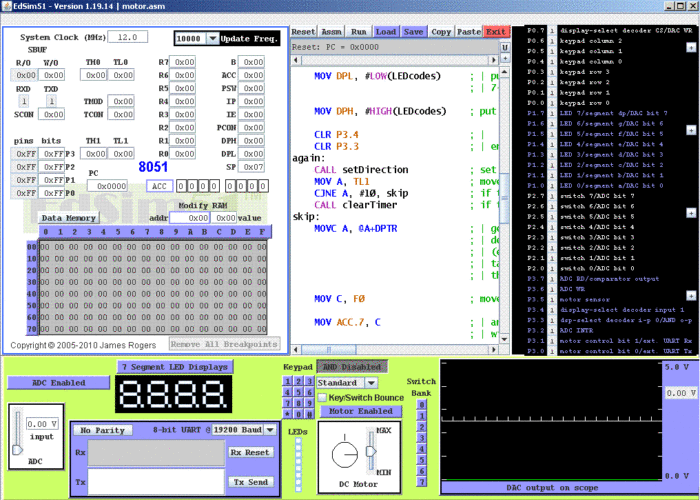The width and height of the screenshot is (700, 500).
Task: Click the P1.0 pin state box
Action: [552, 186]
